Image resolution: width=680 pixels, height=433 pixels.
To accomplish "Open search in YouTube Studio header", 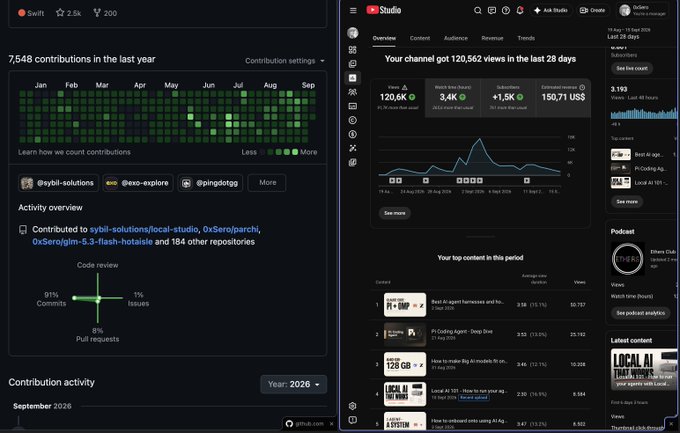I will 477,10.
